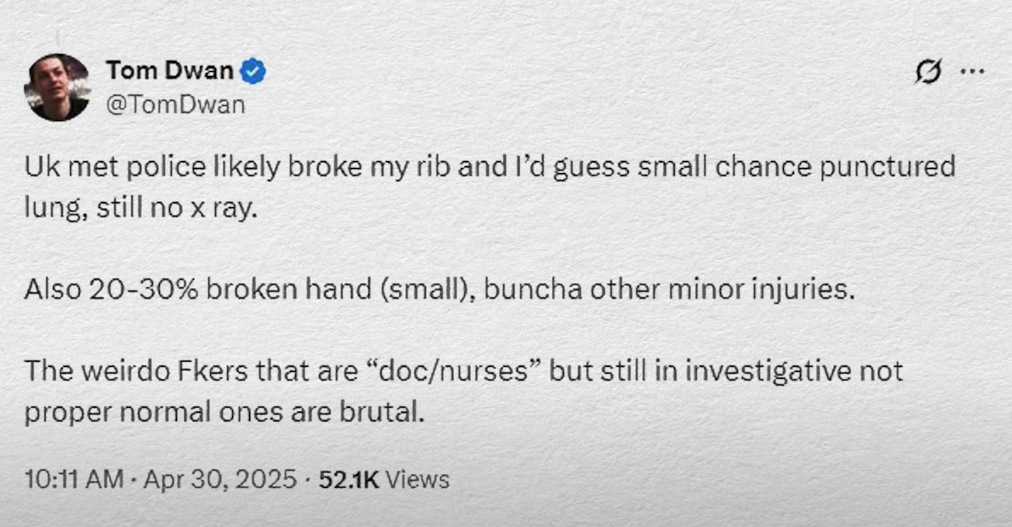Click the line beginning "The weirdo Fkers"
Image resolution: width=1012 pixels, height=527 pixels.
[x=463, y=371]
